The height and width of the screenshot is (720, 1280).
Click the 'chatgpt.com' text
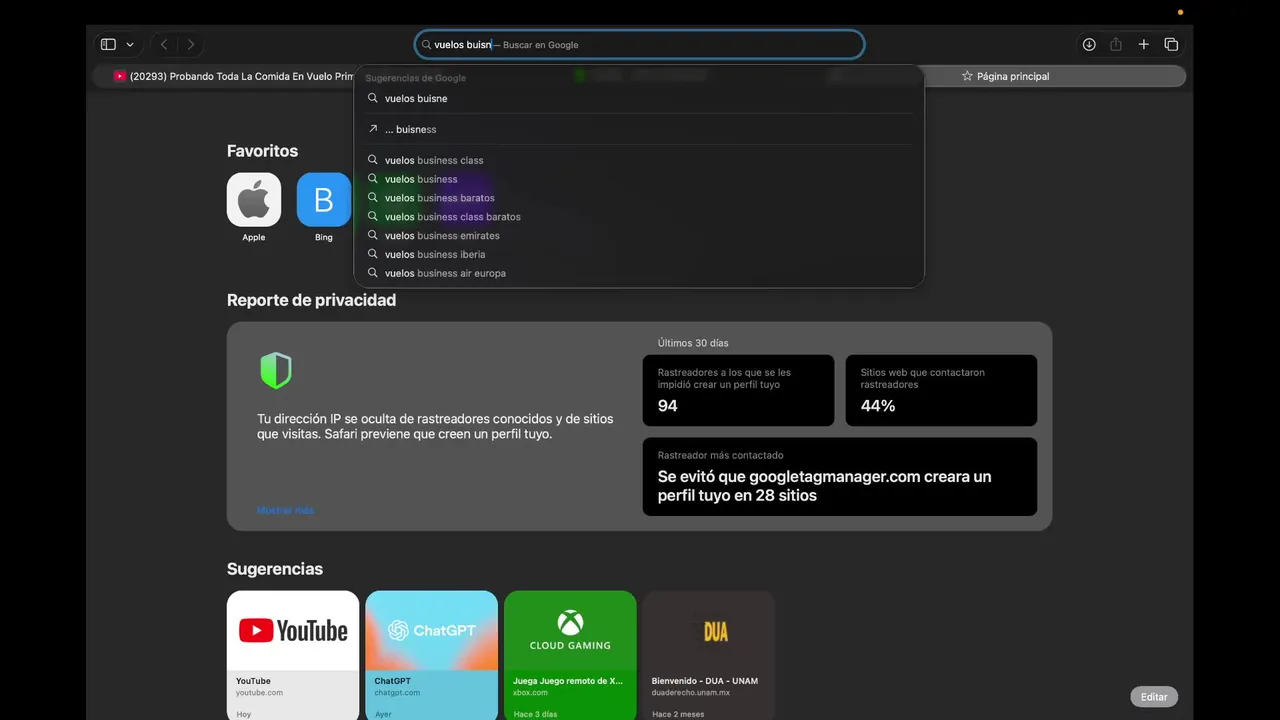(397, 693)
